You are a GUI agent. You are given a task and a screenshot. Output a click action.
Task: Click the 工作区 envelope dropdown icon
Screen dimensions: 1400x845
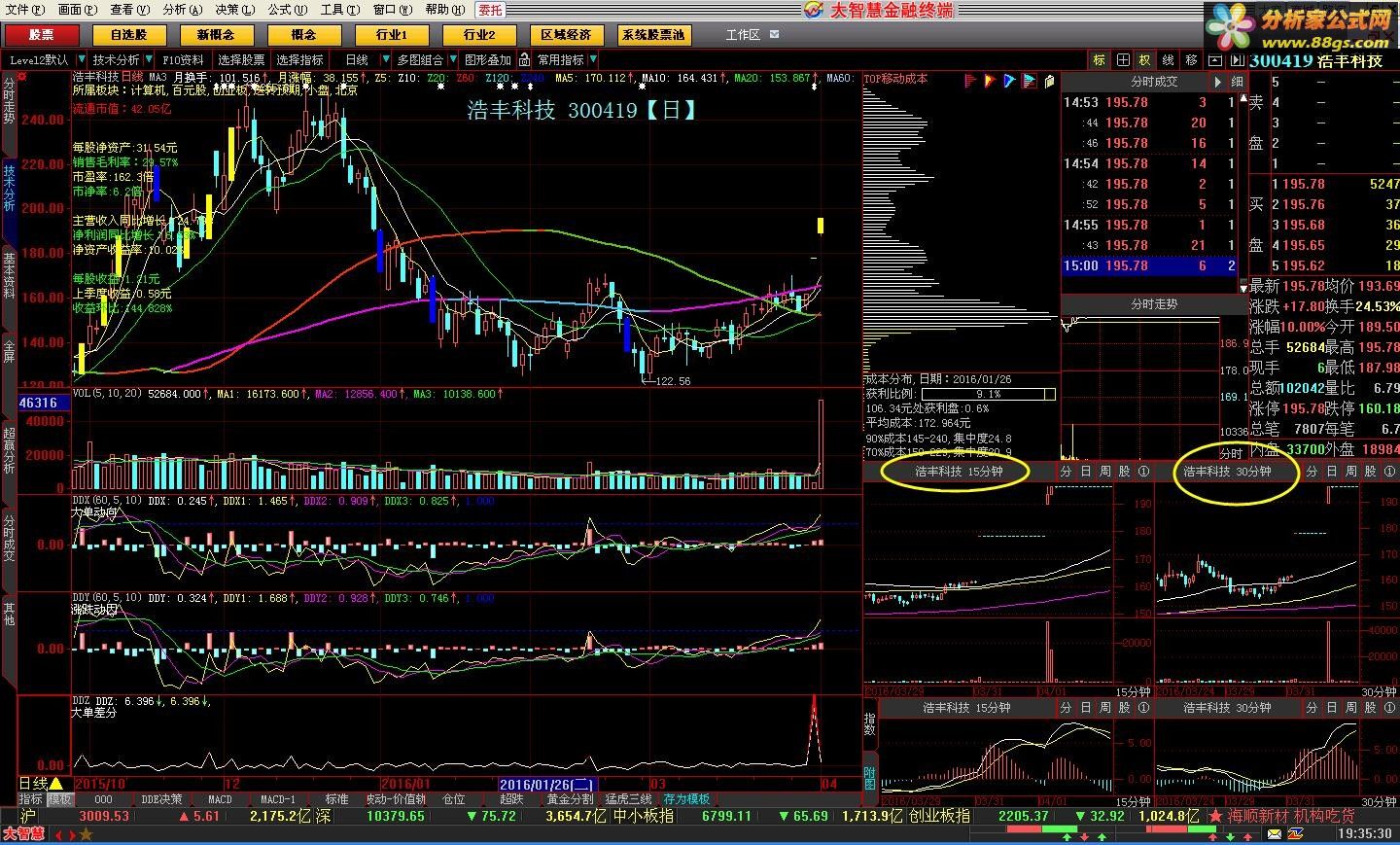tap(774, 34)
